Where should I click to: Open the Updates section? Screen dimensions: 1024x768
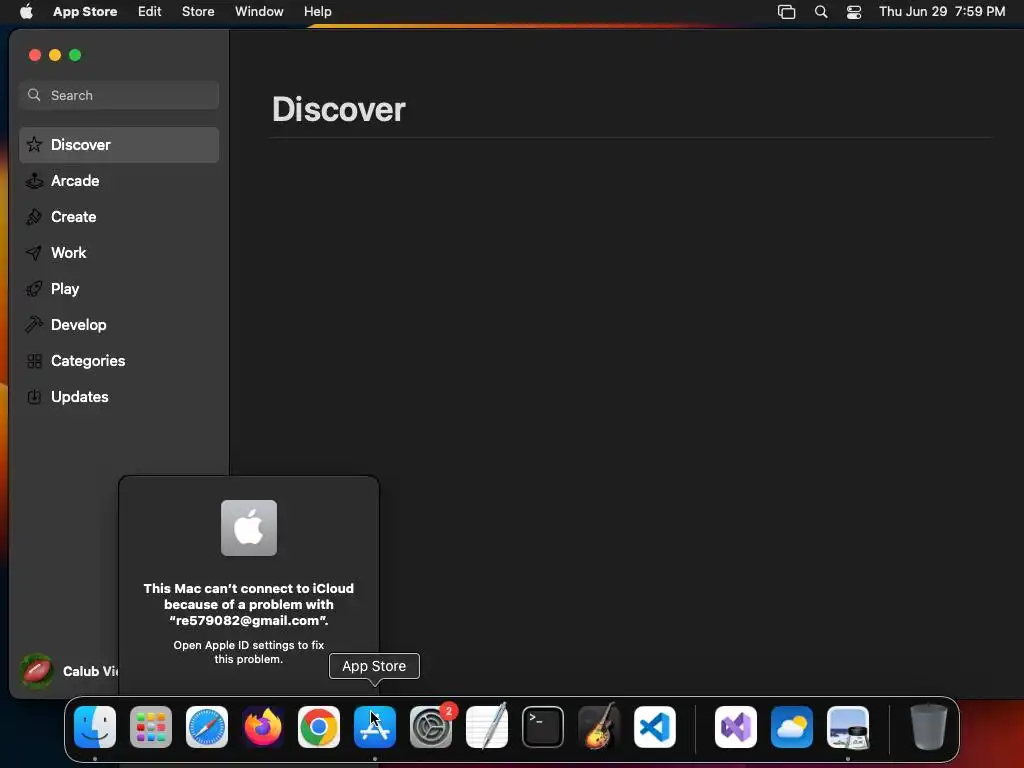click(x=119, y=396)
